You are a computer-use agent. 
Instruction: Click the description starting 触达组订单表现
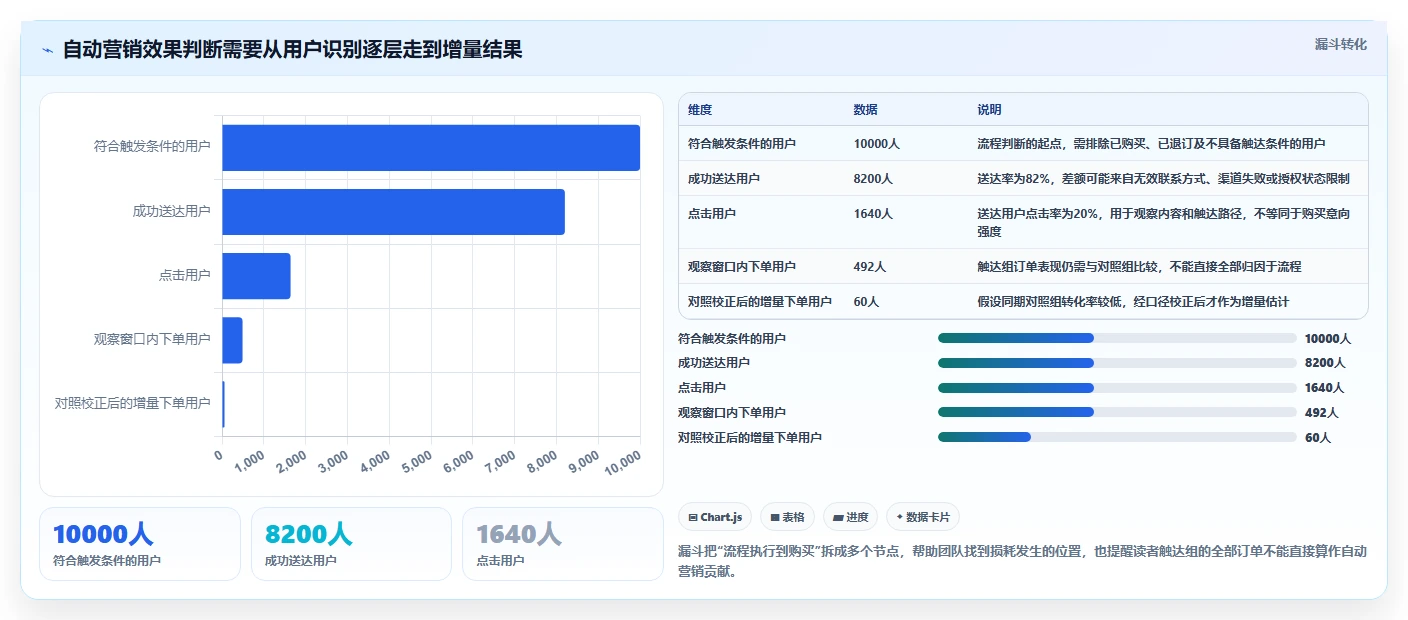(x=1139, y=267)
